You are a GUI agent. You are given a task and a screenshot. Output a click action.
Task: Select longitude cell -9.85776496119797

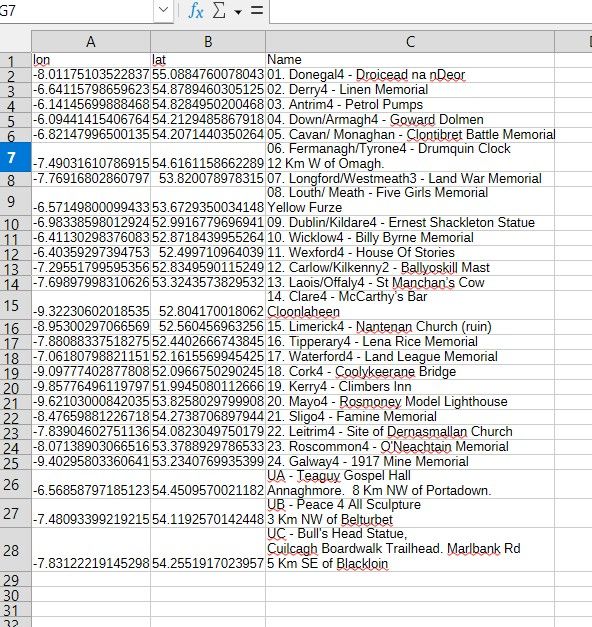click(91, 387)
